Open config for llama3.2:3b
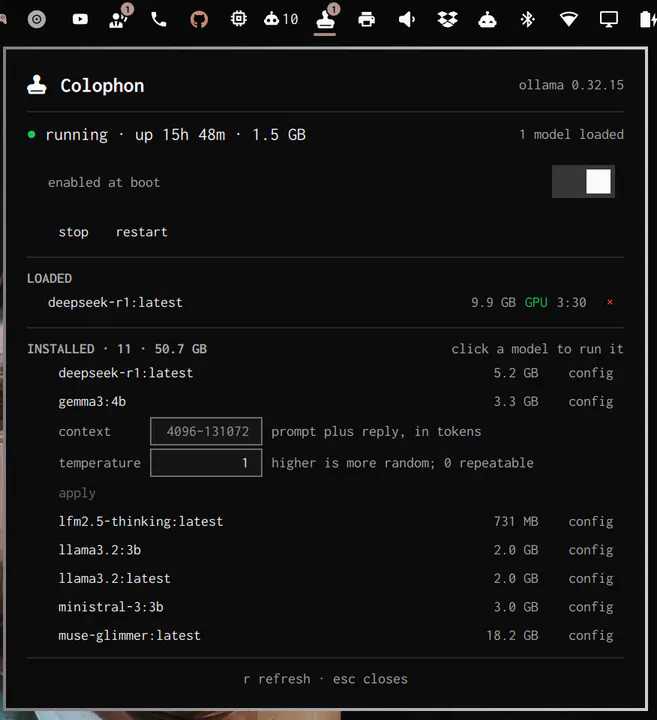 [591, 550]
